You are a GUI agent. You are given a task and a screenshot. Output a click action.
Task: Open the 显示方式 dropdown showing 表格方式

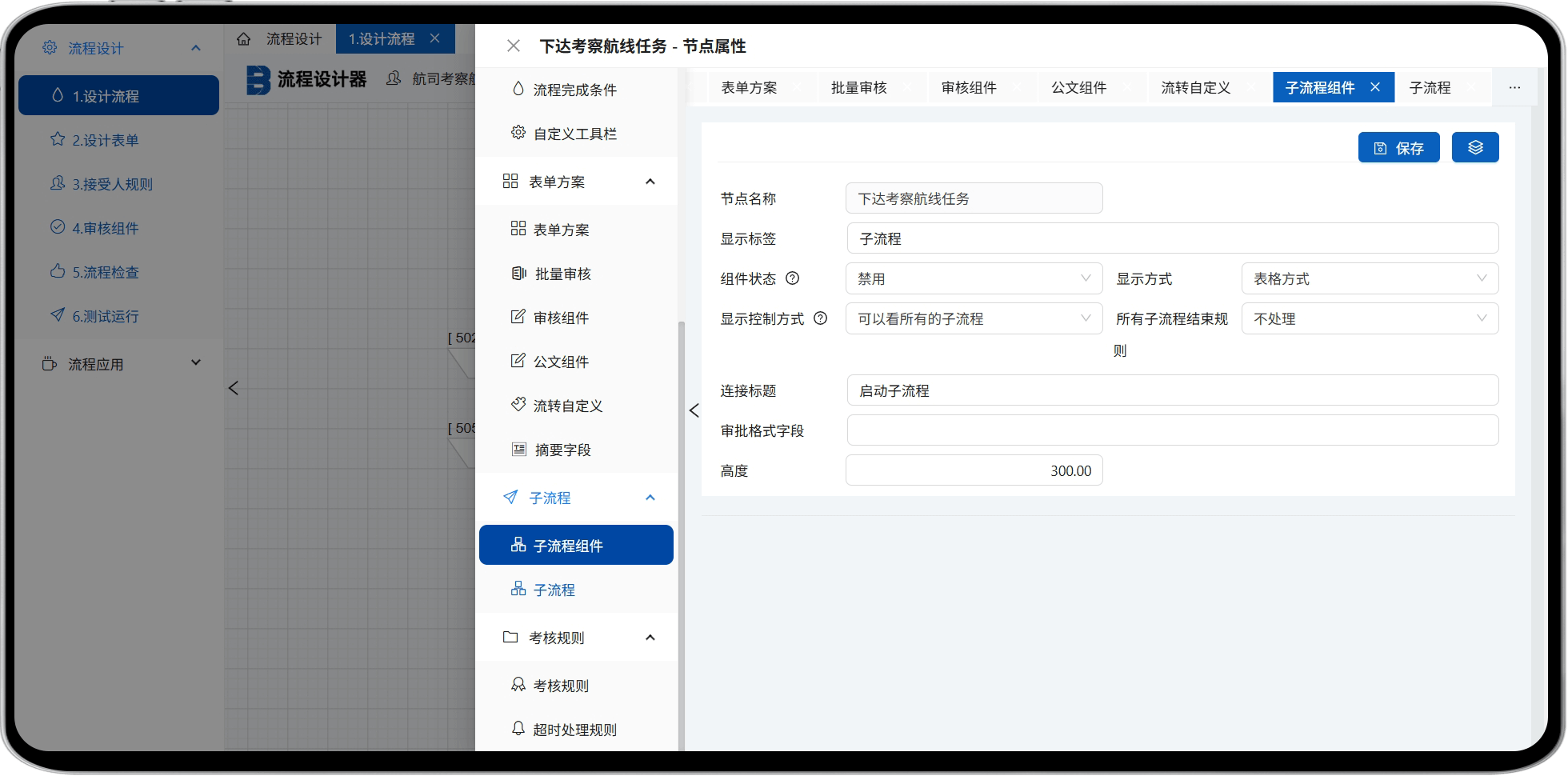click(1370, 278)
